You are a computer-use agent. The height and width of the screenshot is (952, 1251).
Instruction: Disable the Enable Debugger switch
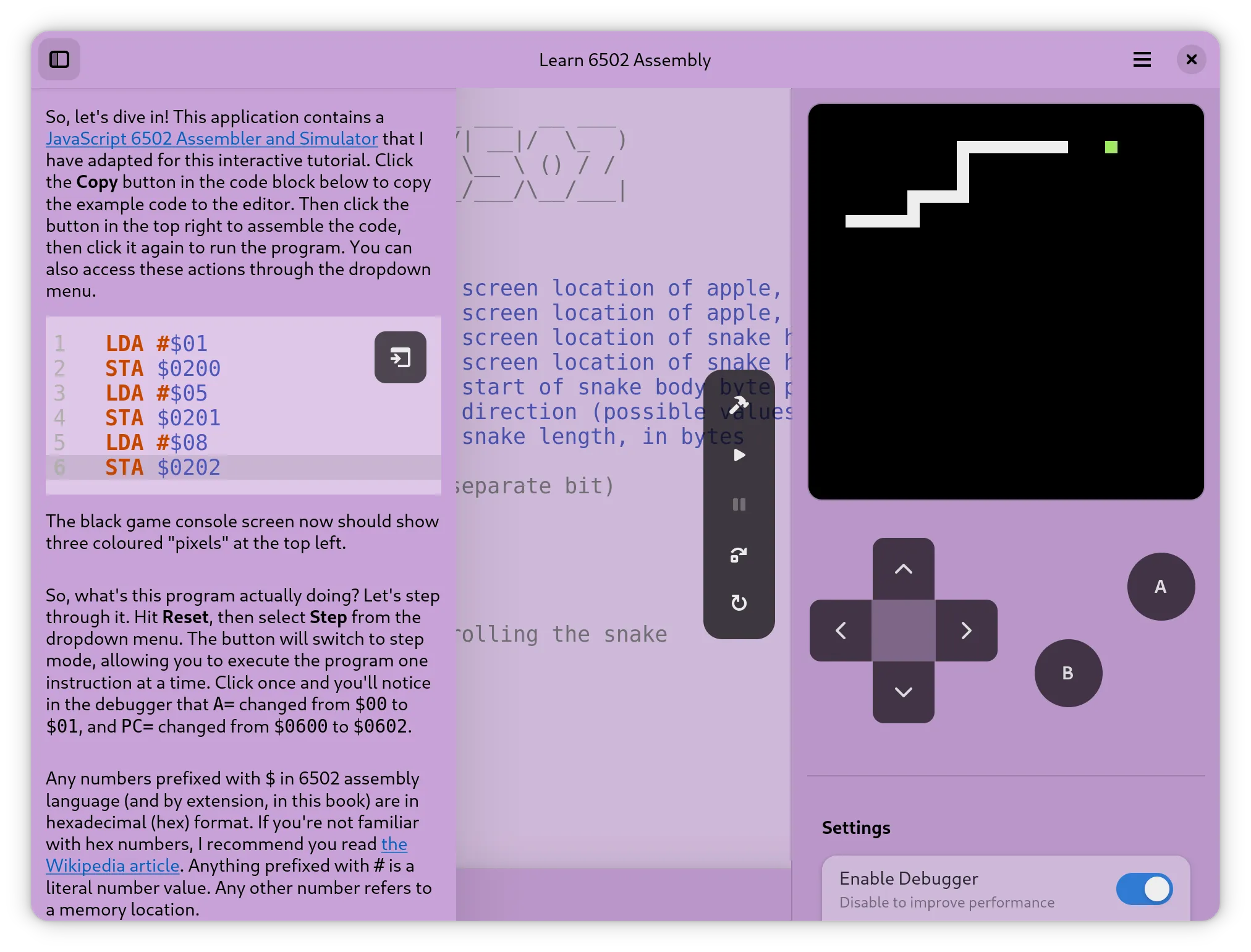point(1143,889)
